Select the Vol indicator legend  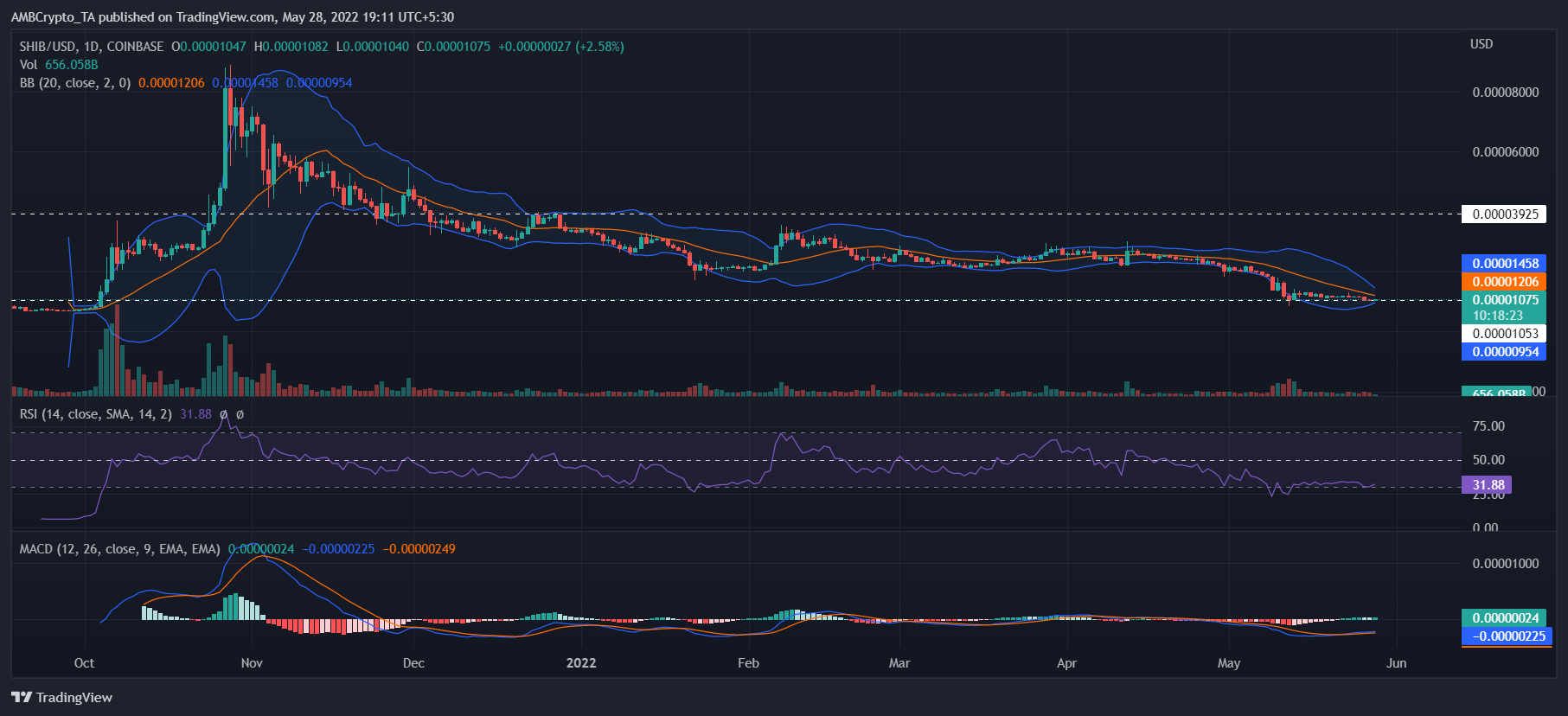coord(29,65)
